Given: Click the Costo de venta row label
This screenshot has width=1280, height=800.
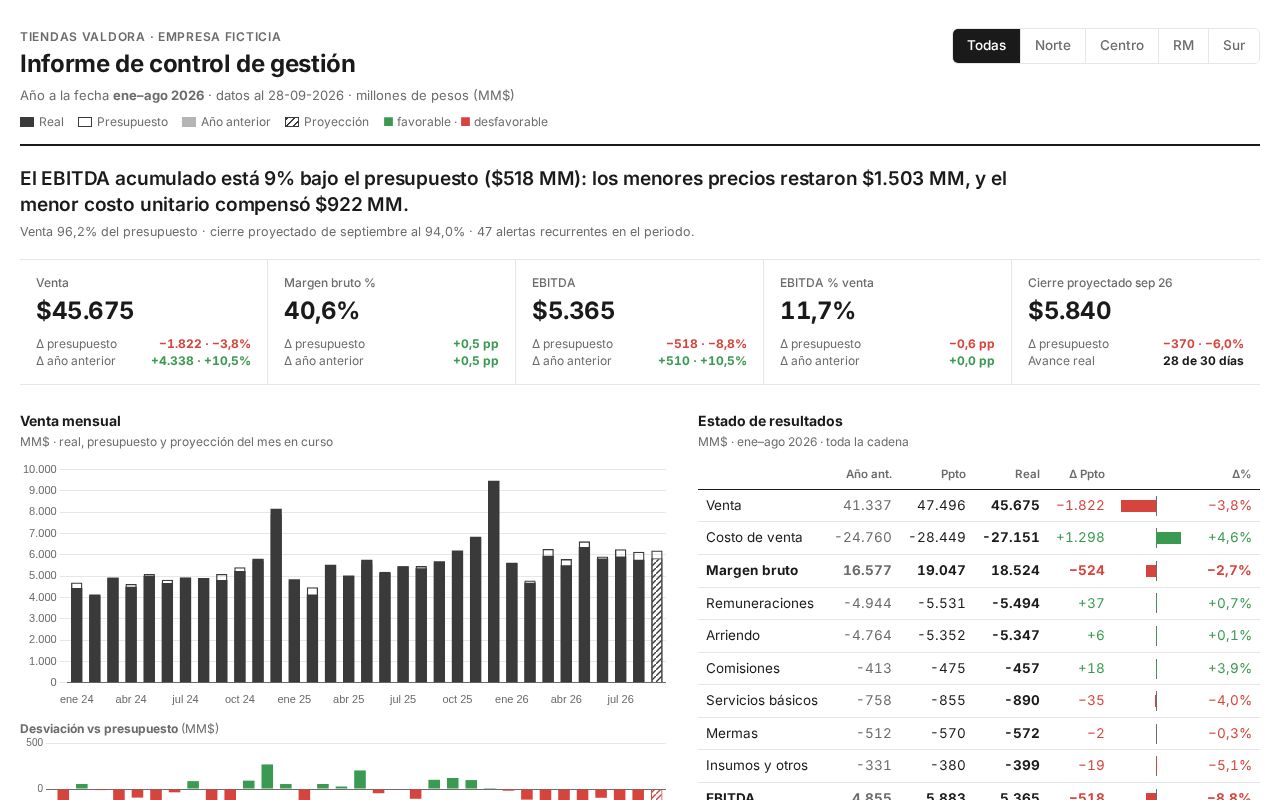Looking at the screenshot, I should point(754,538).
